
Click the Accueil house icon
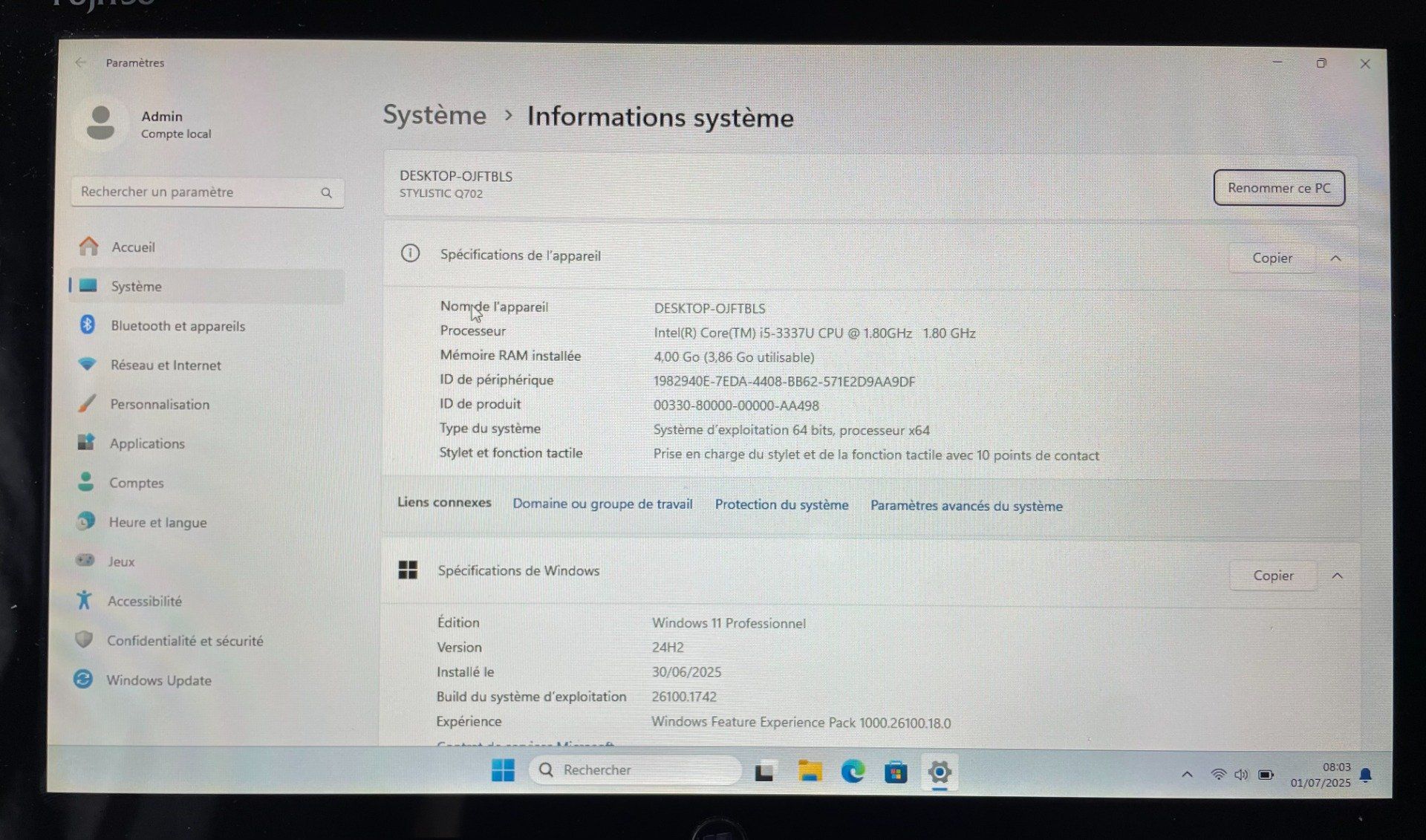88,246
